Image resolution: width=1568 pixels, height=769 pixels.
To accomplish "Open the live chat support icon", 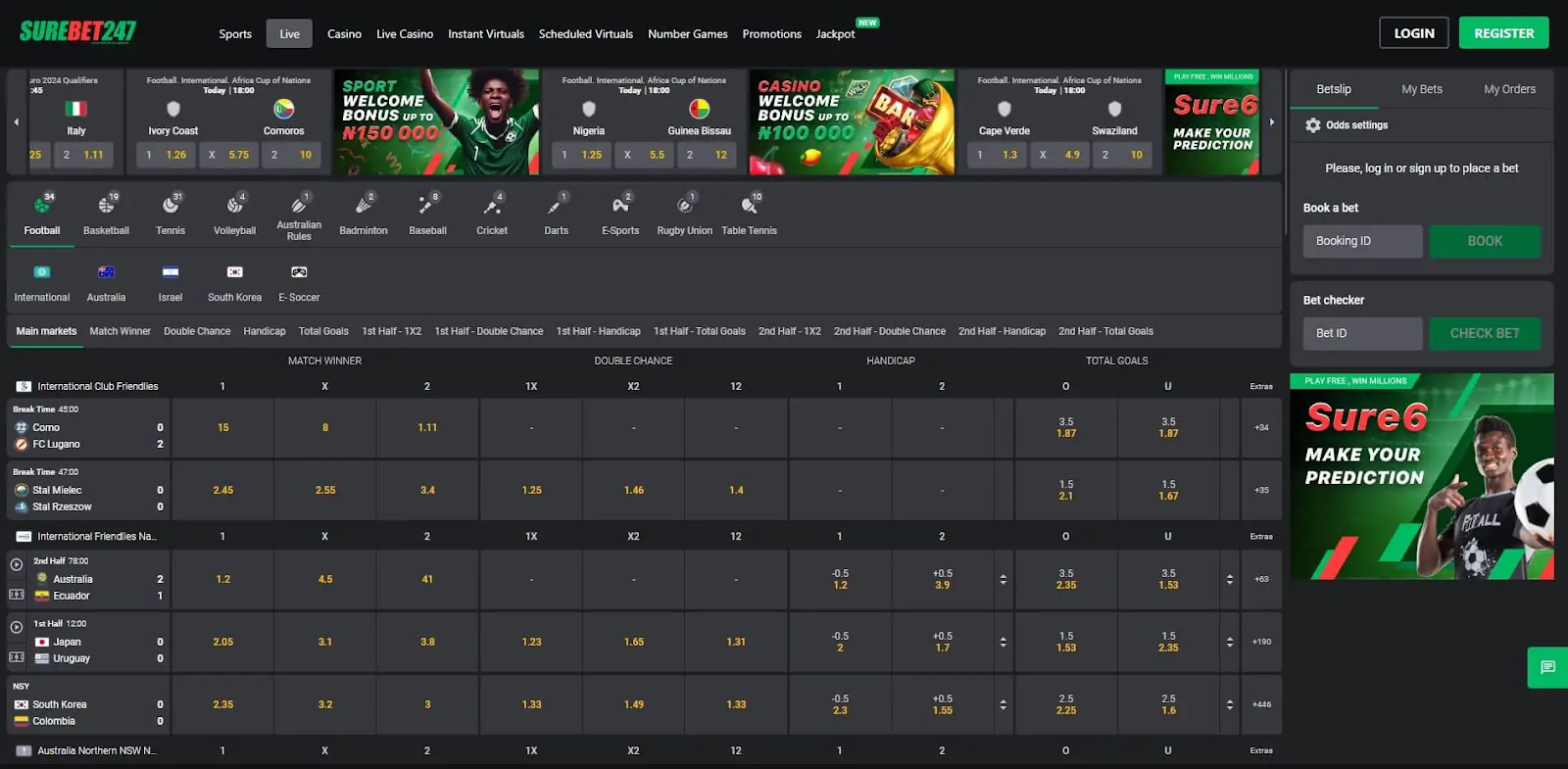I will click(x=1547, y=667).
